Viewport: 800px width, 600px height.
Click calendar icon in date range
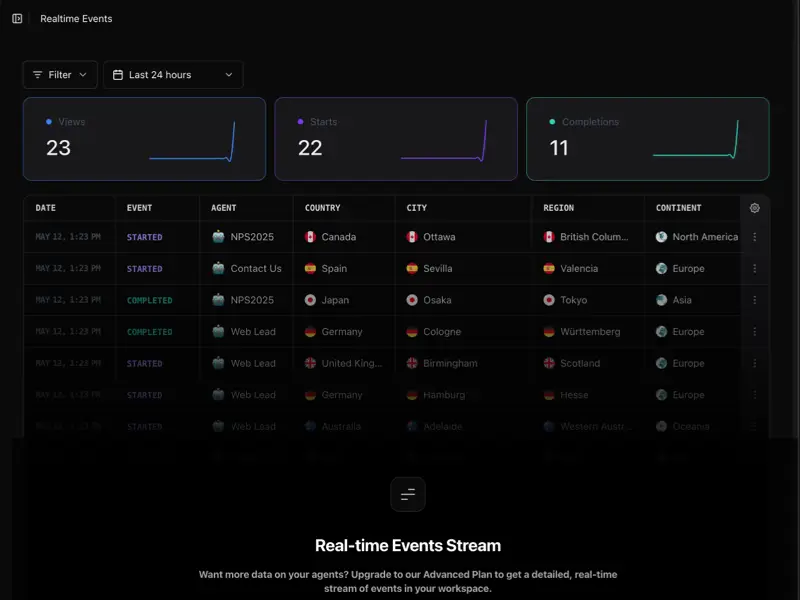click(x=118, y=75)
